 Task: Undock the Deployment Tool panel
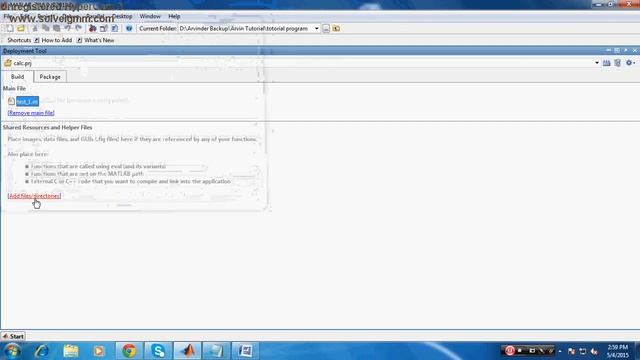point(626,50)
